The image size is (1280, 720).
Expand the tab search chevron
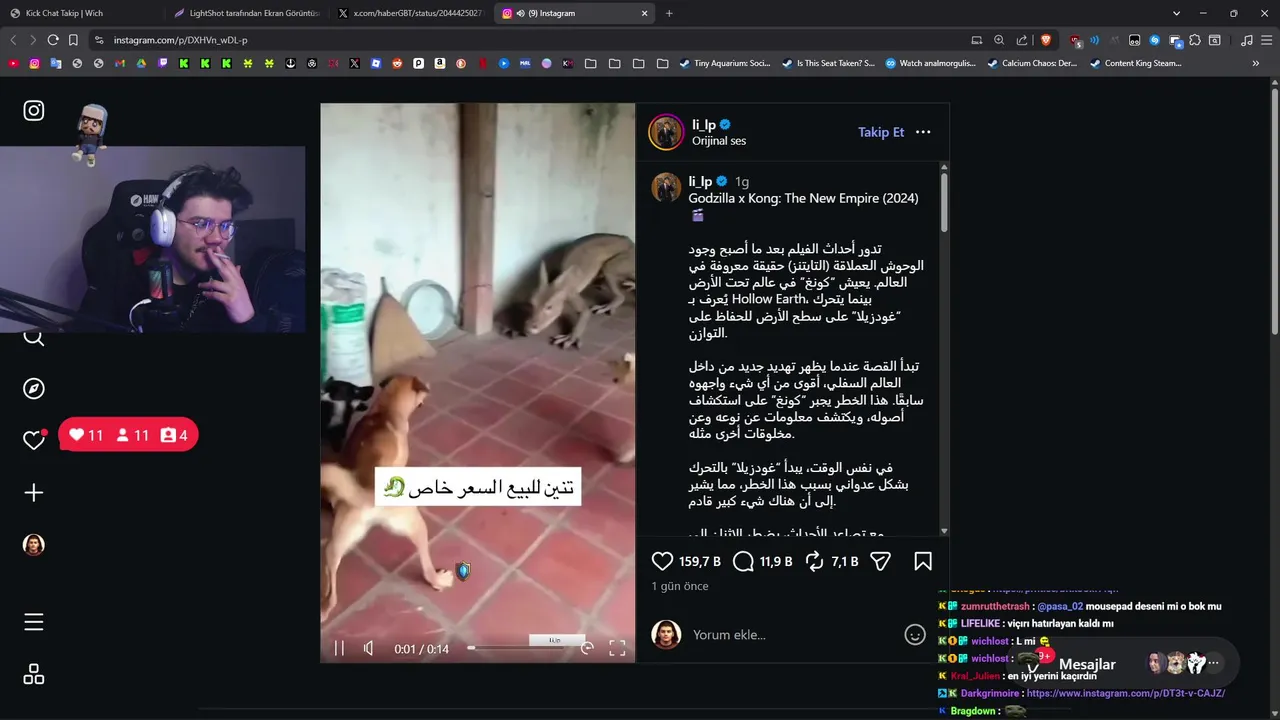[x=1177, y=13]
